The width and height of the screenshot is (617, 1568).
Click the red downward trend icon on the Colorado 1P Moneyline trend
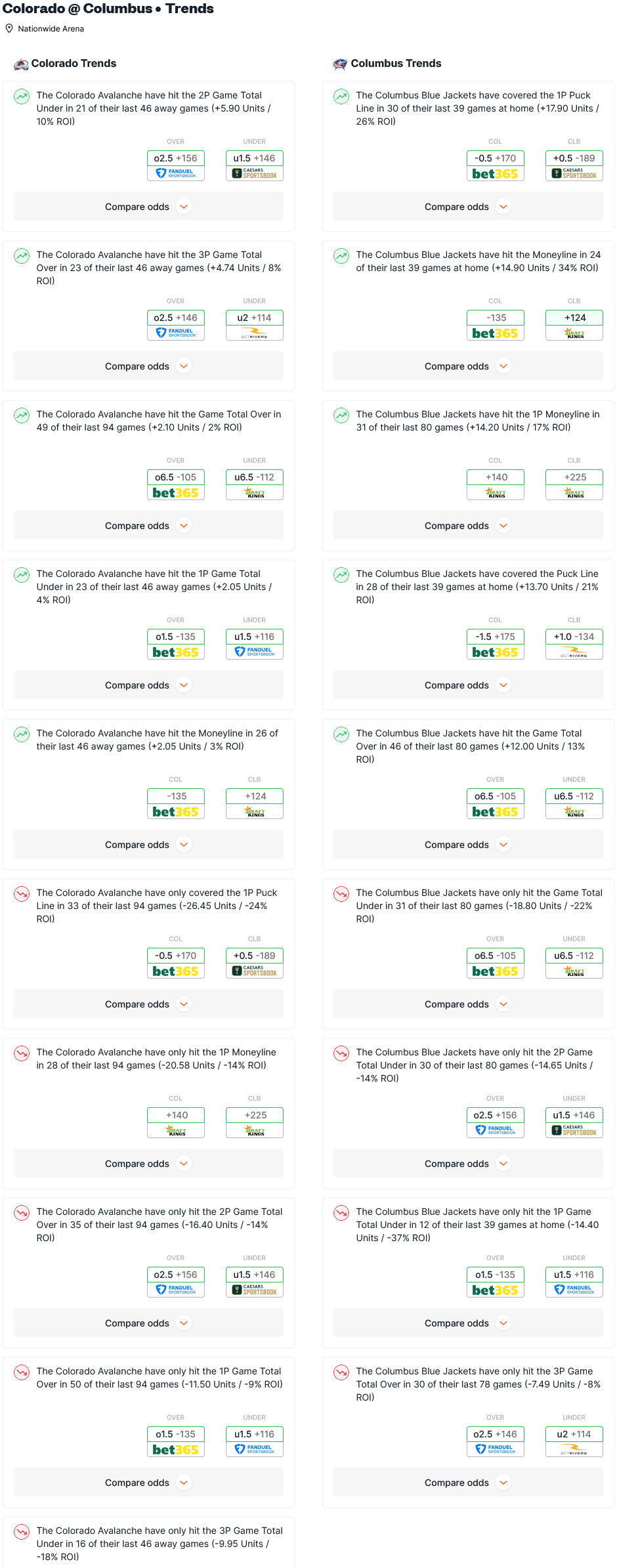pyautogui.click(x=22, y=1053)
